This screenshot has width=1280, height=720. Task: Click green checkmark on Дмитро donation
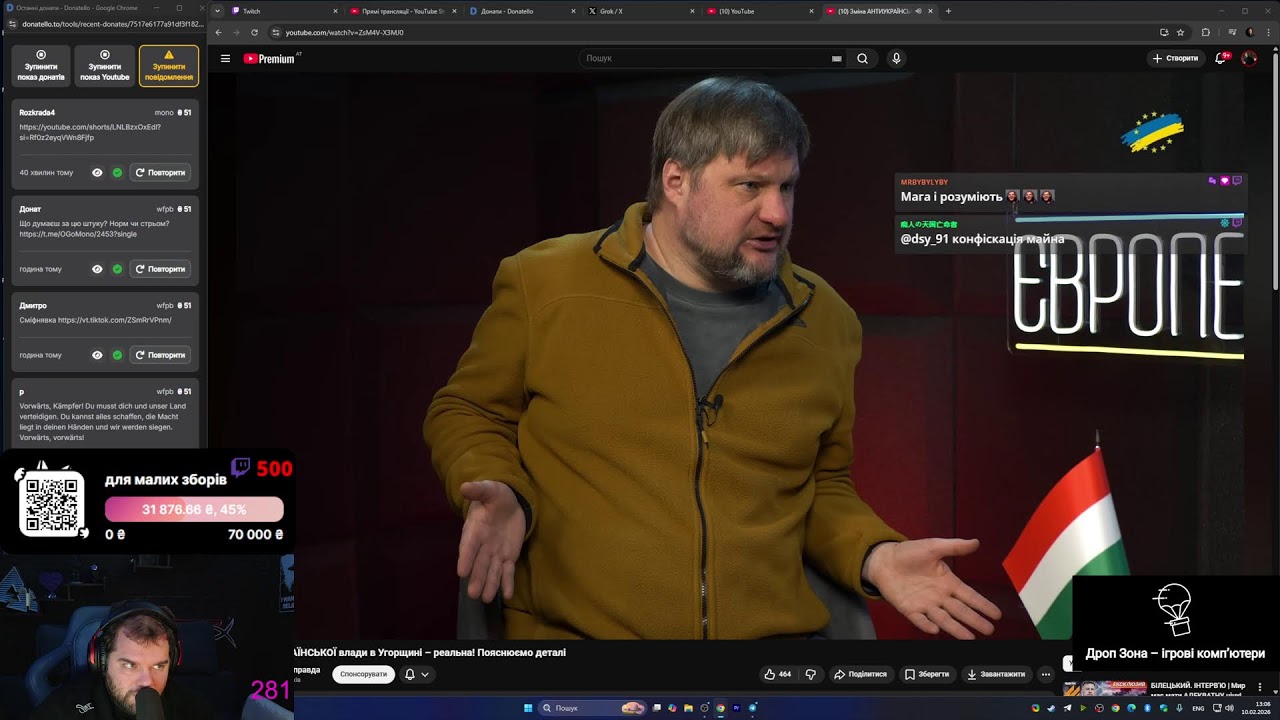click(117, 355)
